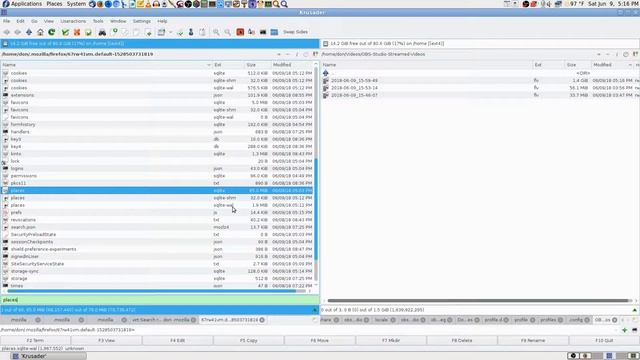This screenshot has width=640, height=360.
Task: Go up via right panel's up-arrow entry
Action: 326,73
